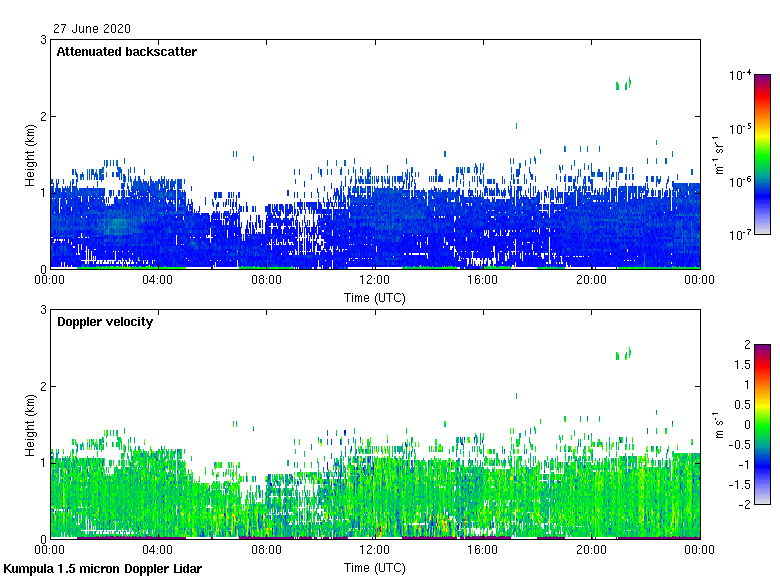The width and height of the screenshot is (780, 580).
Task: Click the Kumpula 1.5 micron Doppler Lidar caption
Action: click(102, 569)
